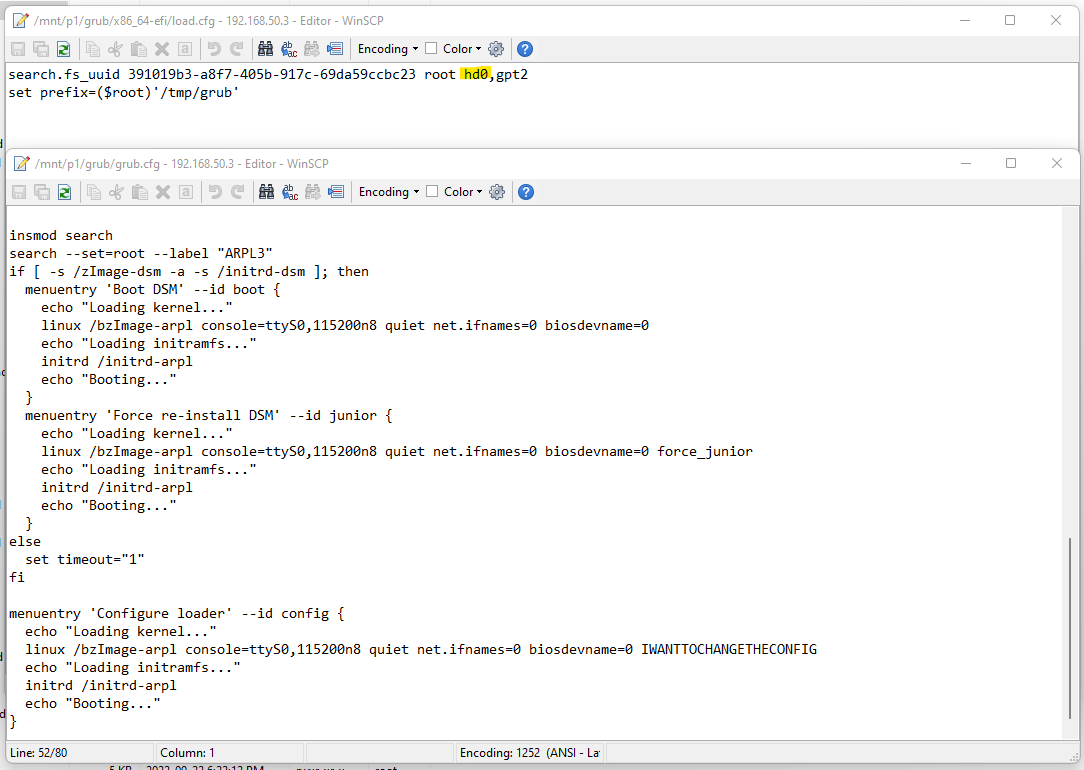Click the Select All icon in the grub.cfg toolbar
This screenshot has height=770, width=1084.
[x=187, y=191]
